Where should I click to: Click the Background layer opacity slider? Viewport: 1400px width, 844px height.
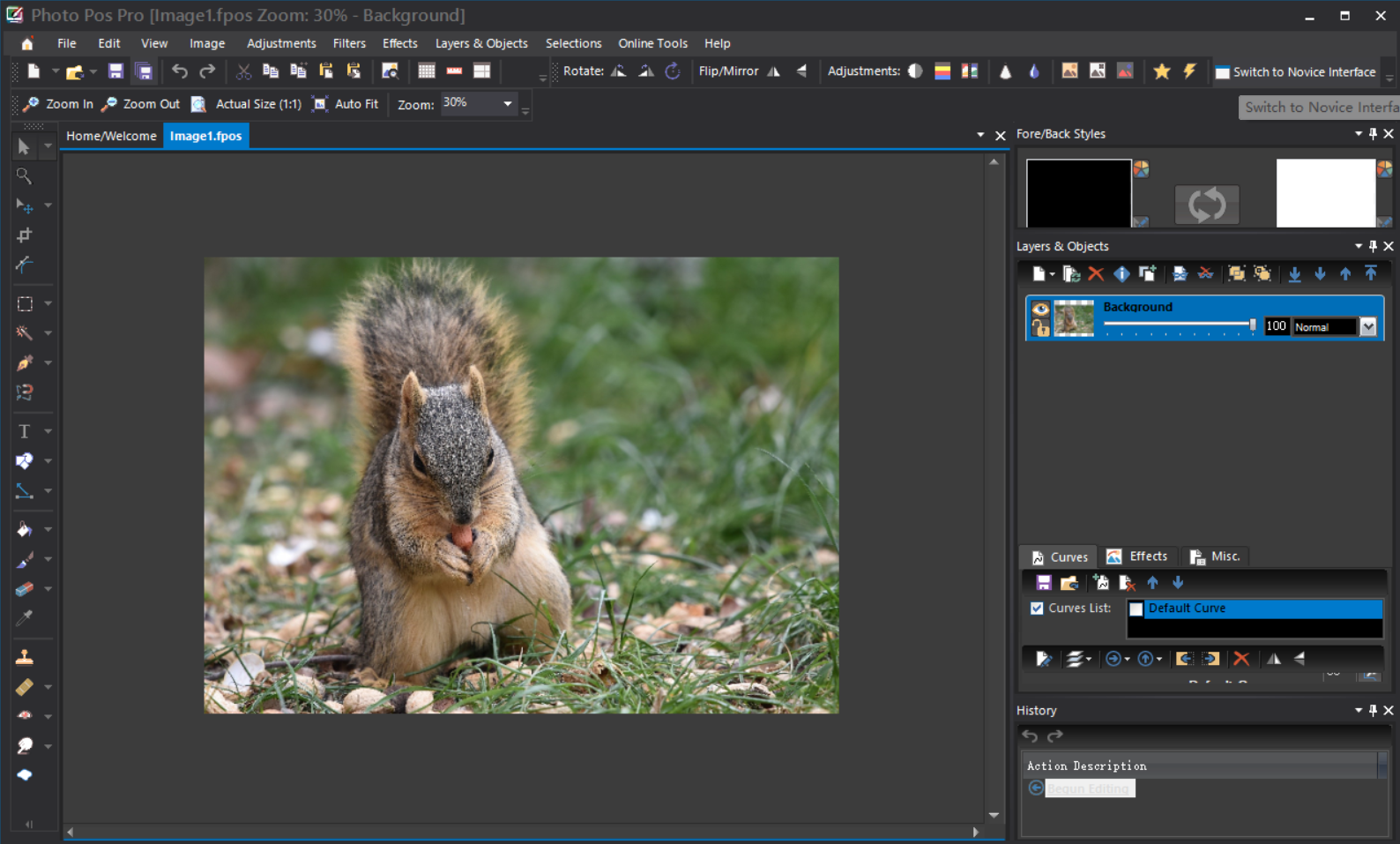click(1180, 325)
